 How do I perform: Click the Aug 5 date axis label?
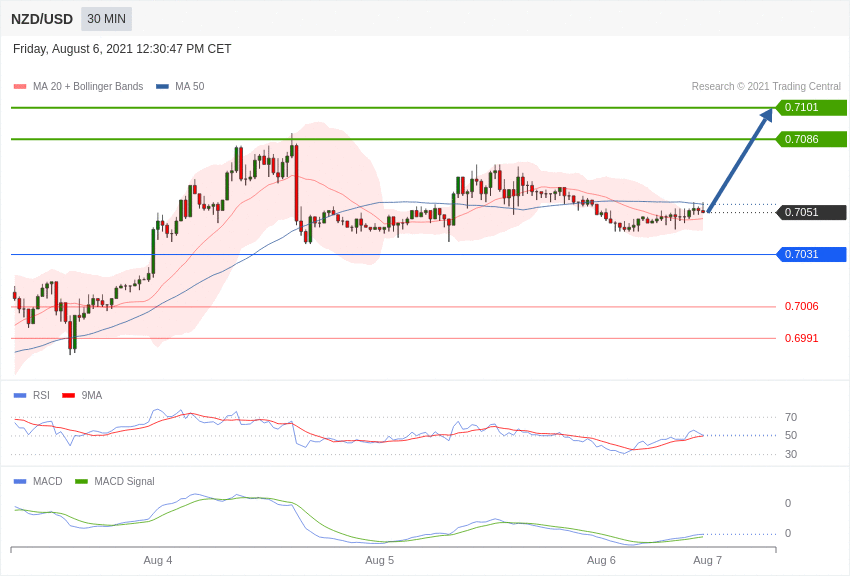click(x=379, y=560)
